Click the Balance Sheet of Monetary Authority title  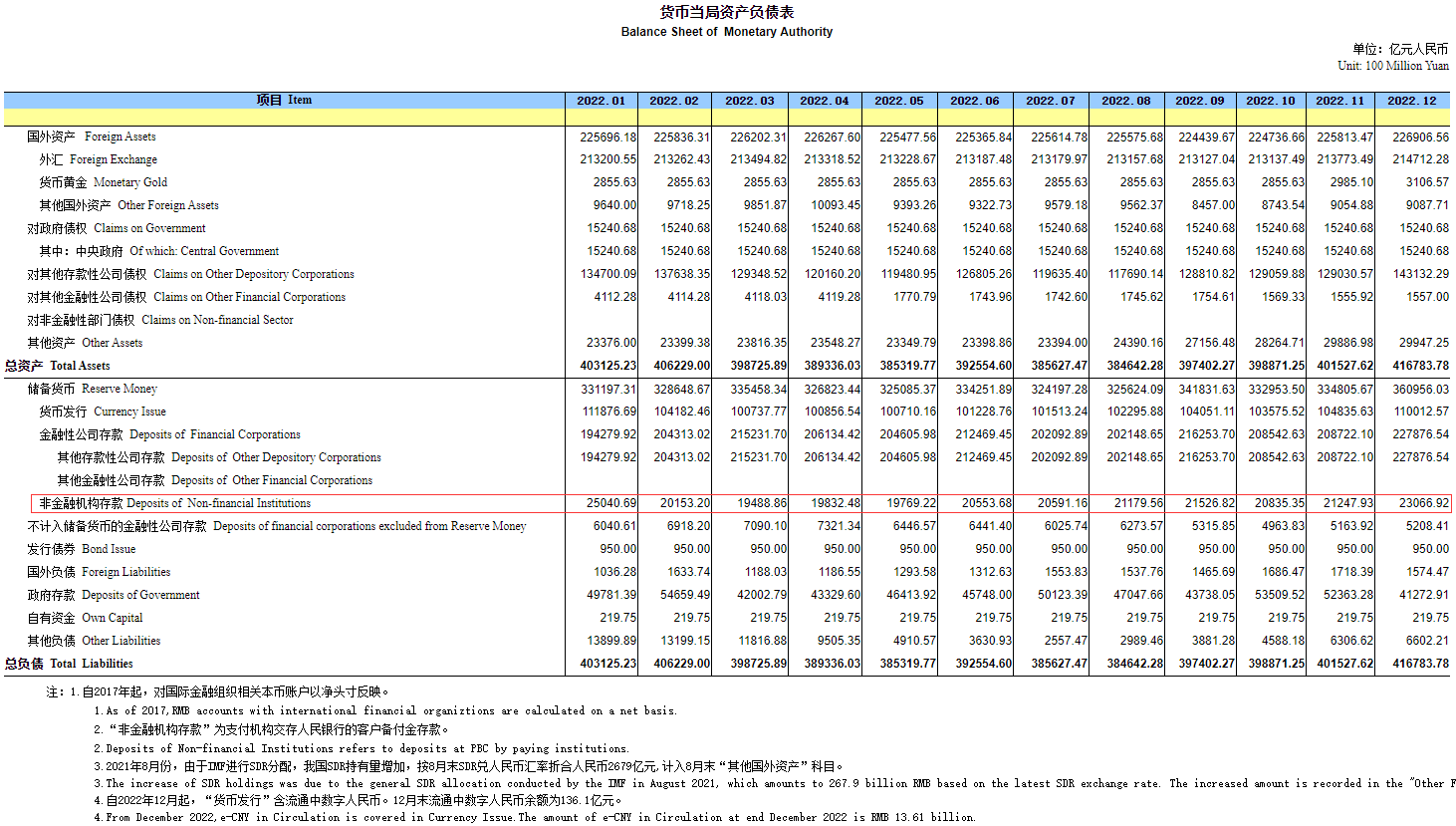click(x=727, y=32)
